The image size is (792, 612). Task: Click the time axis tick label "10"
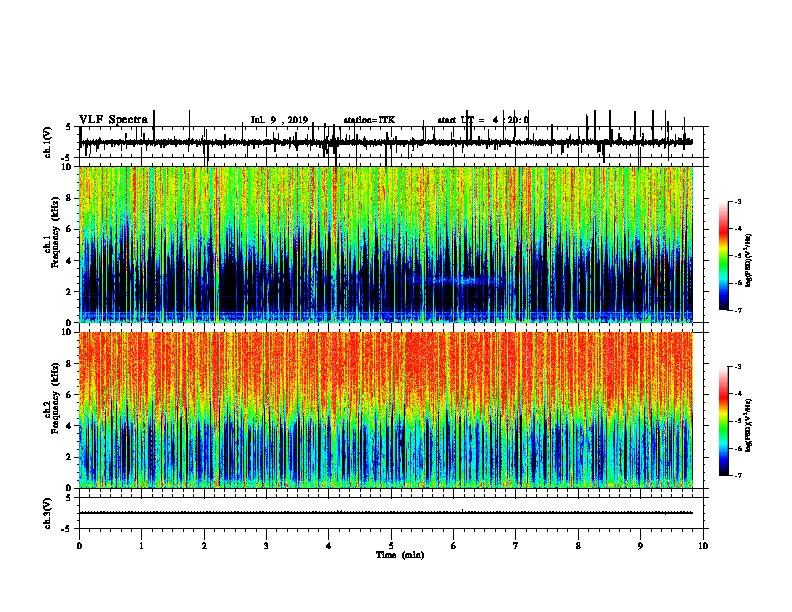click(x=703, y=546)
